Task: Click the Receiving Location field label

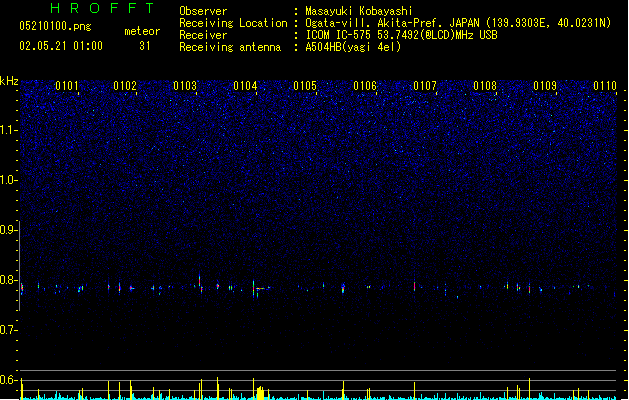Action: (233, 23)
